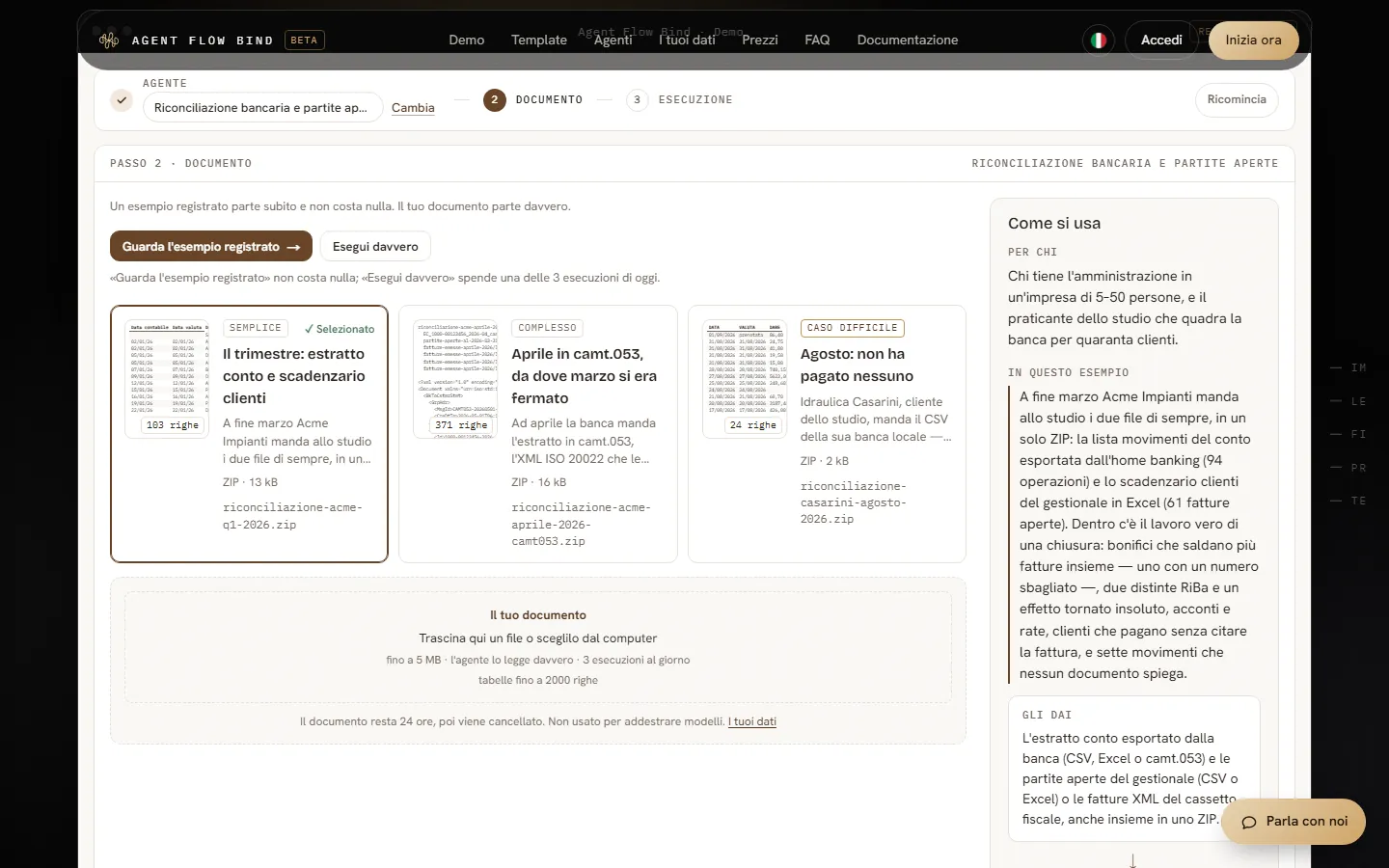1389x868 pixels.
Task: Follow the I tuoi dati link below upload
Action: (x=752, y=721)
